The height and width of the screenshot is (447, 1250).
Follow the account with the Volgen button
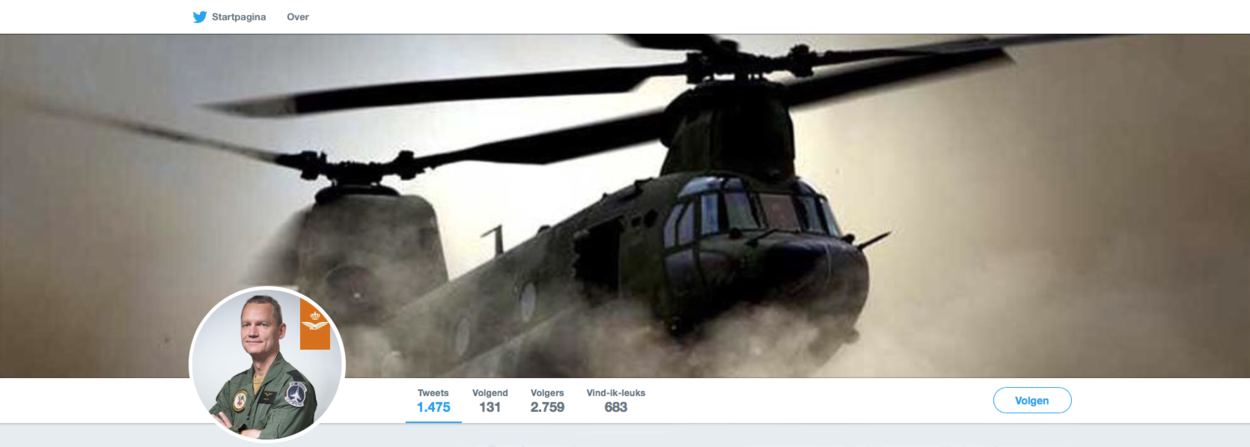point(1032,400)
